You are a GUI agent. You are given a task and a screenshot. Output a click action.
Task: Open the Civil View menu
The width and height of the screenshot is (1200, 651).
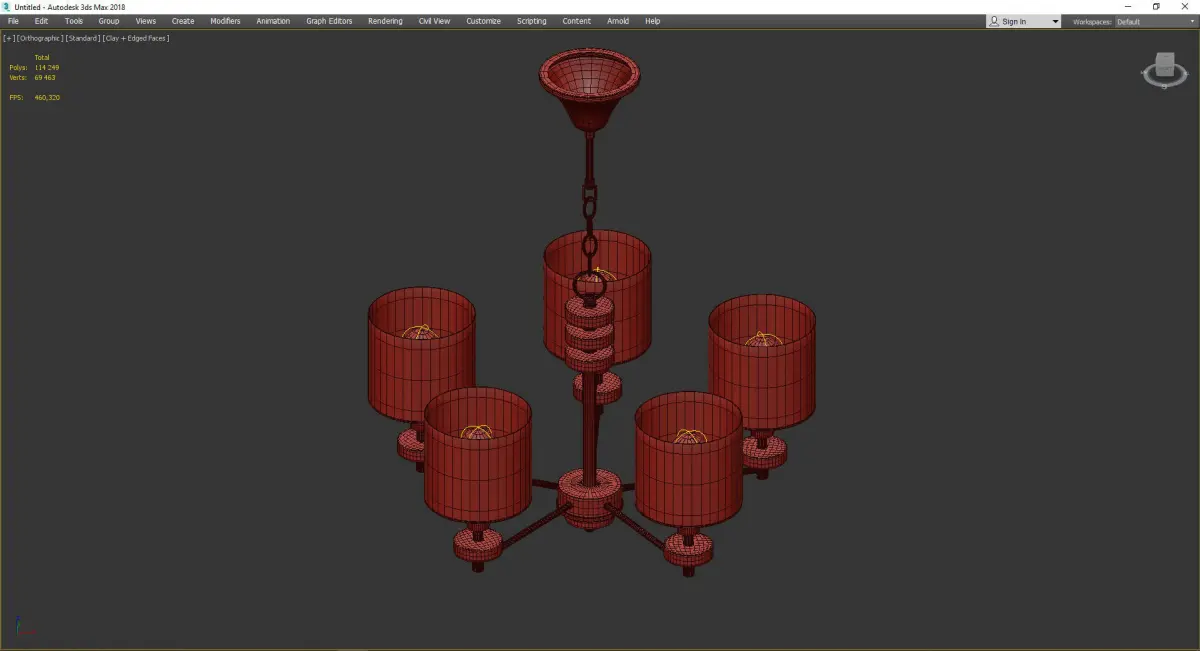click(434, 21)
